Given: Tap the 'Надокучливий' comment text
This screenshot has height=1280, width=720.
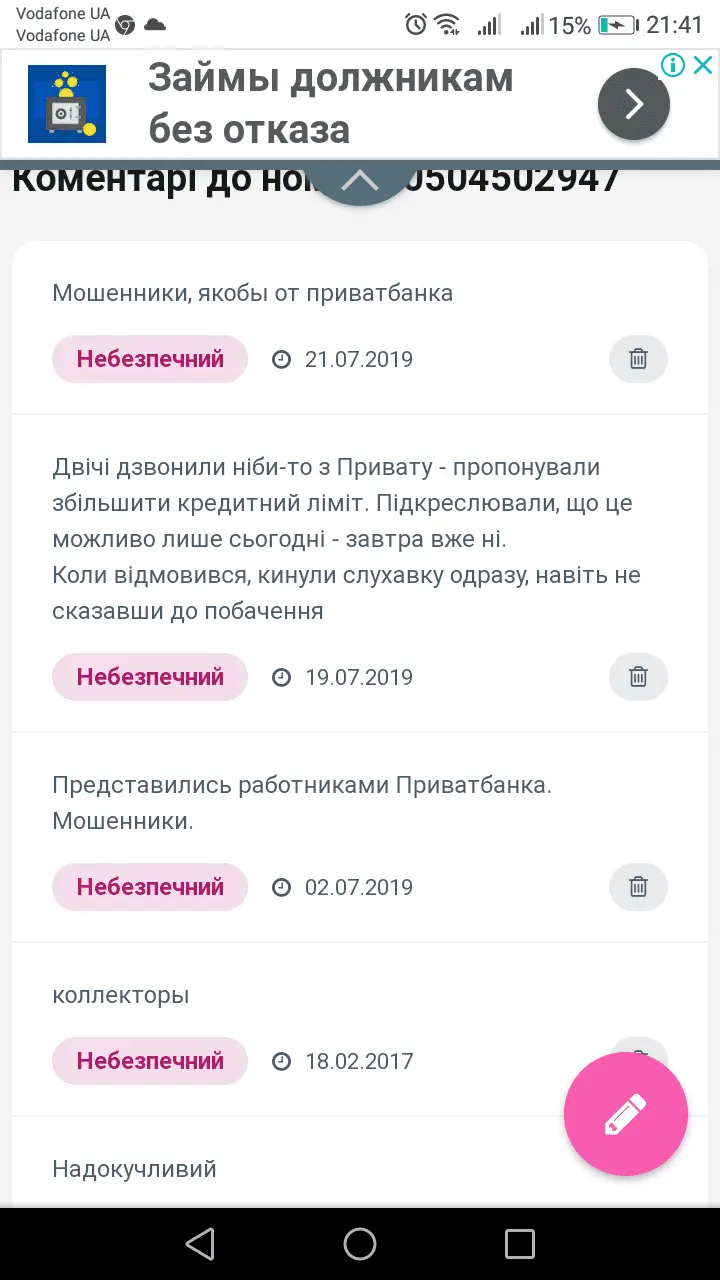Looking at the screenshot, I should point(134,1169).
